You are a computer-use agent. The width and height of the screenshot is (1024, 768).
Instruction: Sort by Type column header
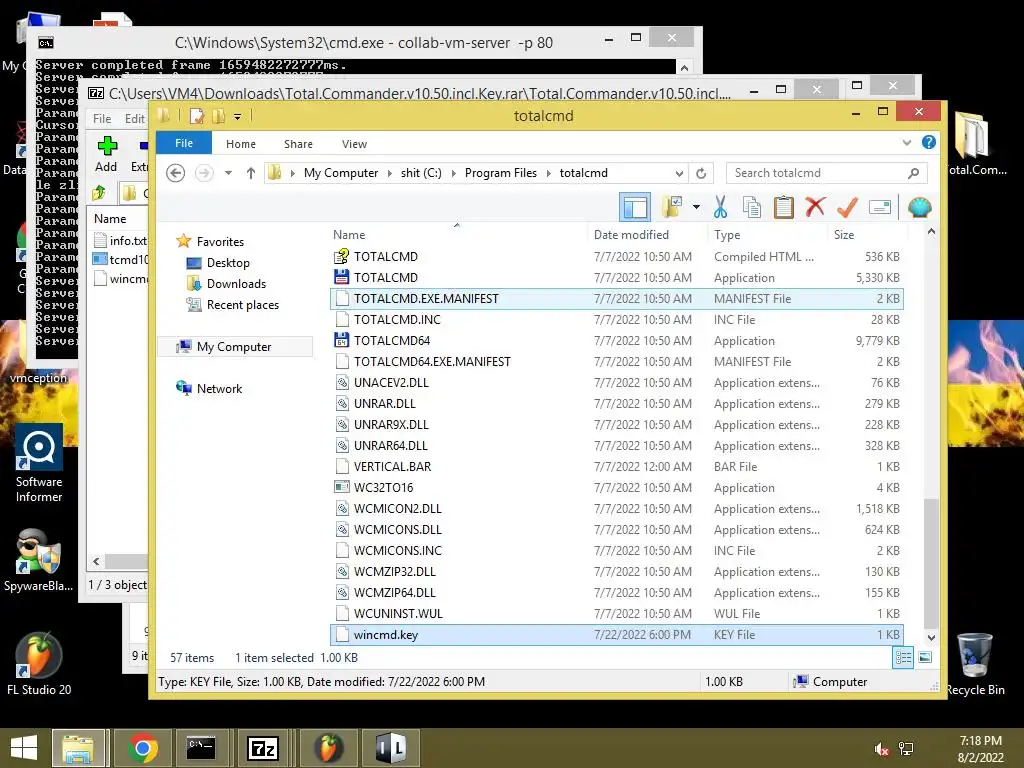[727, 234]
